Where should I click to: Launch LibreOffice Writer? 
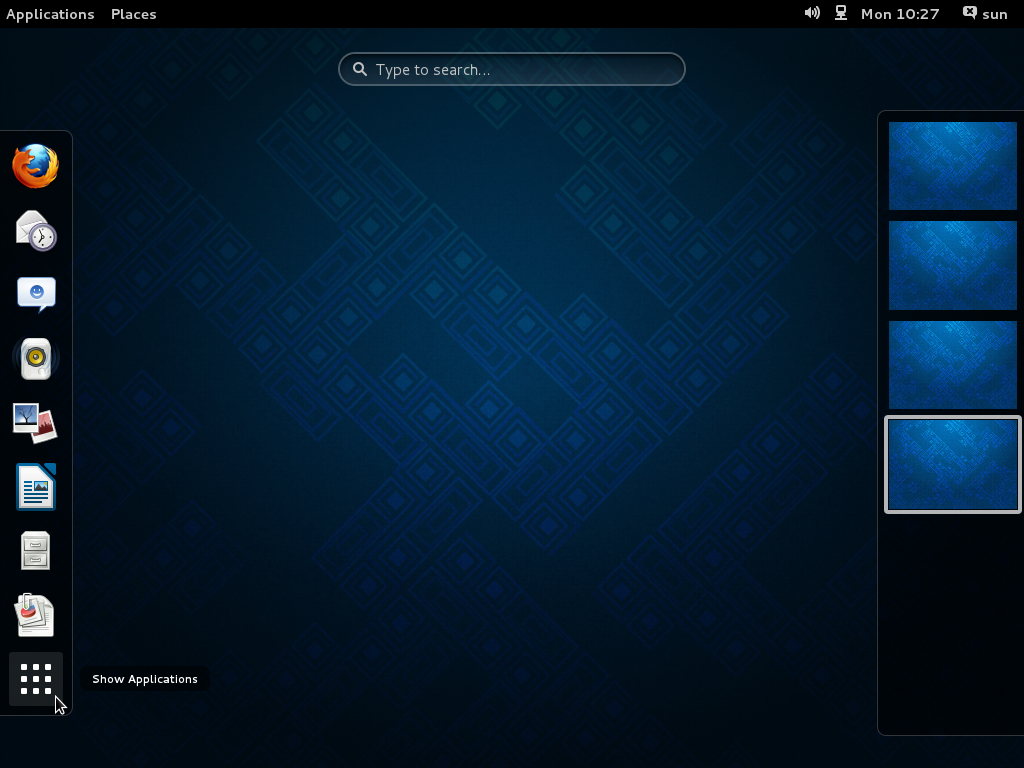[35, 487]
